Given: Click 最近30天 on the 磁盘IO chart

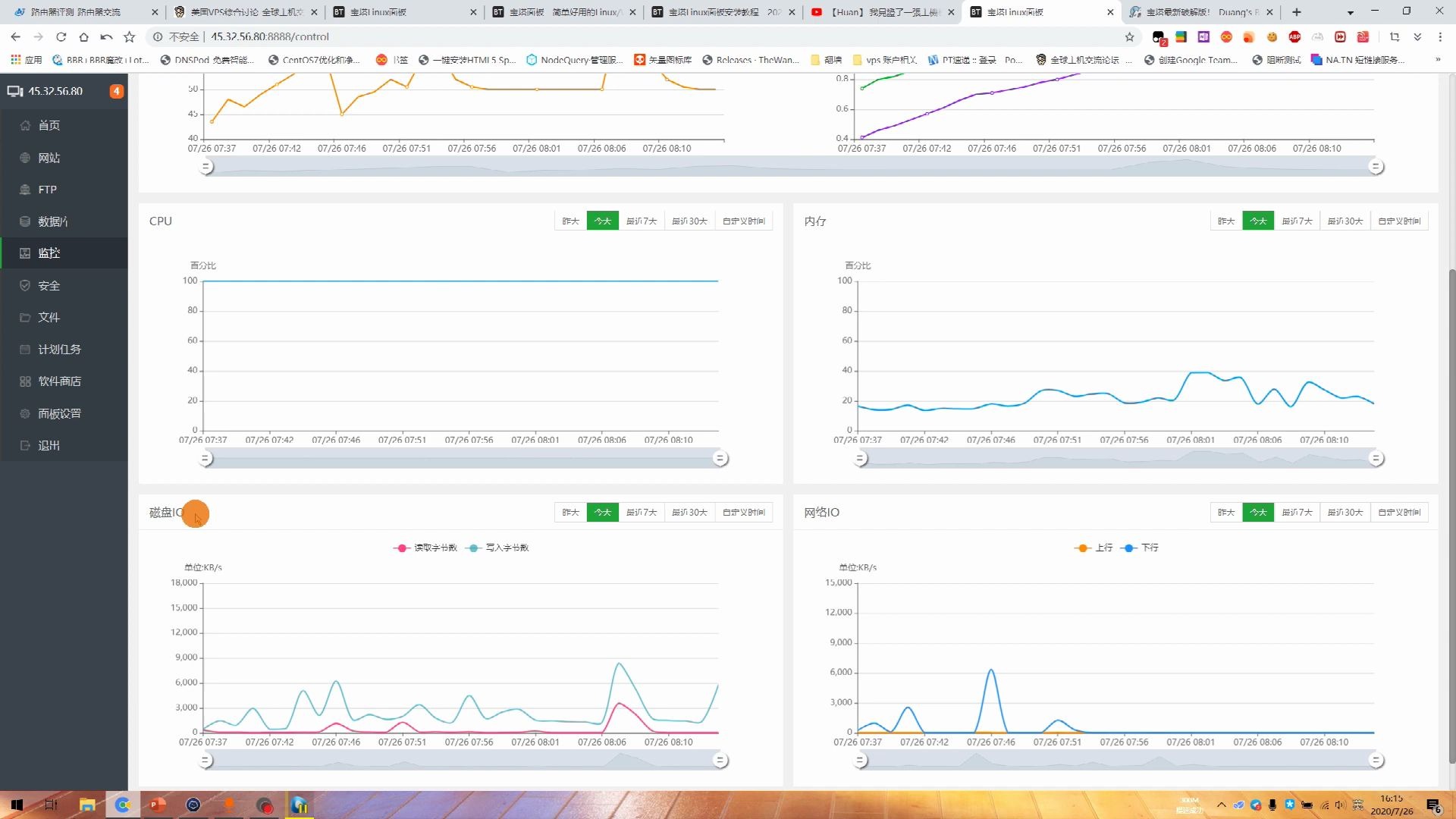Looking at the screenshot, I should pos(689,513).
